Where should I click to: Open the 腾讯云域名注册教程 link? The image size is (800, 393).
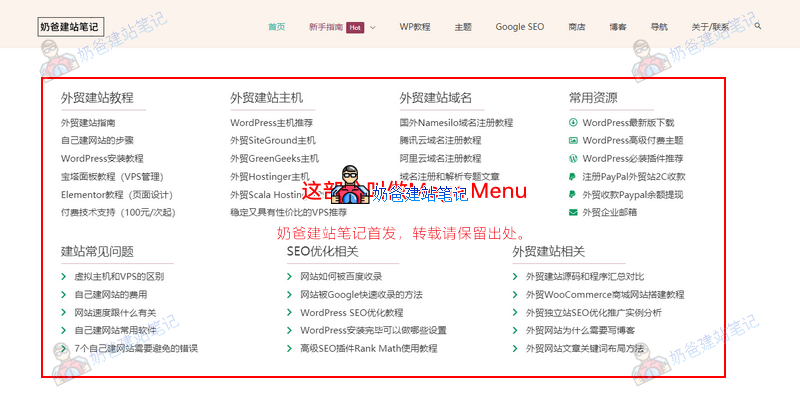[440, 140]
